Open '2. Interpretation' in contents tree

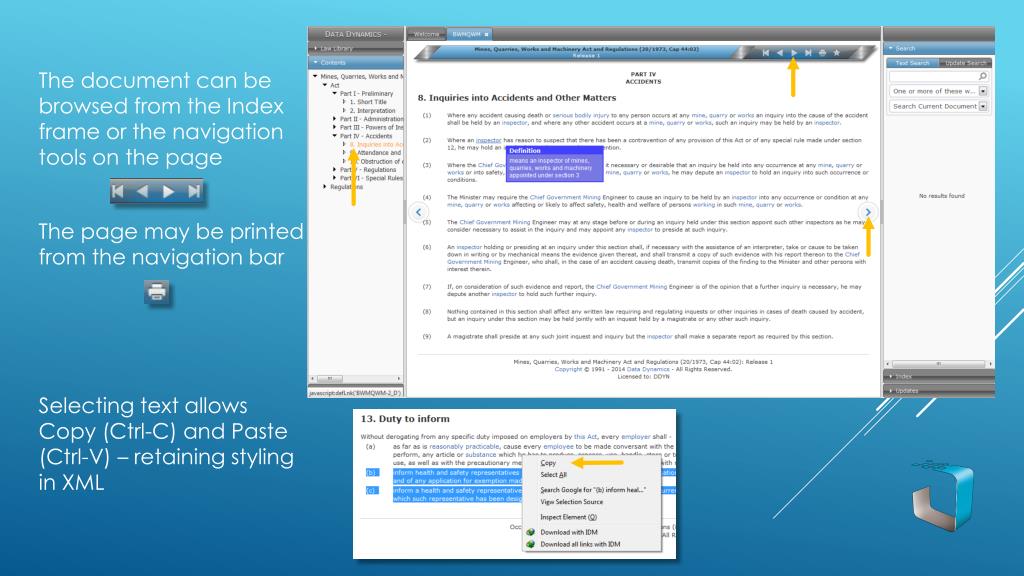point(372,111)
